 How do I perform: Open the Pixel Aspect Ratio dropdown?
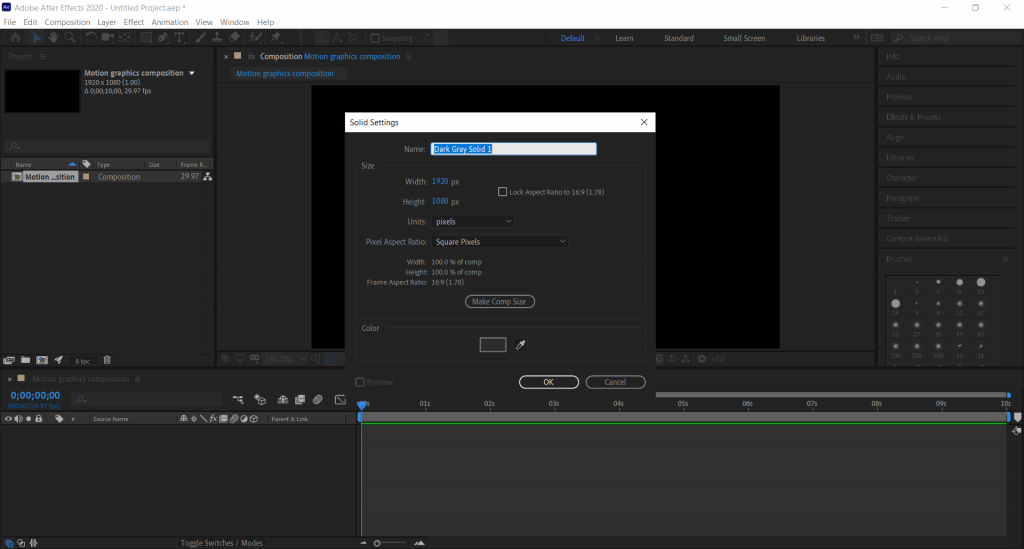tap(500, 241)
